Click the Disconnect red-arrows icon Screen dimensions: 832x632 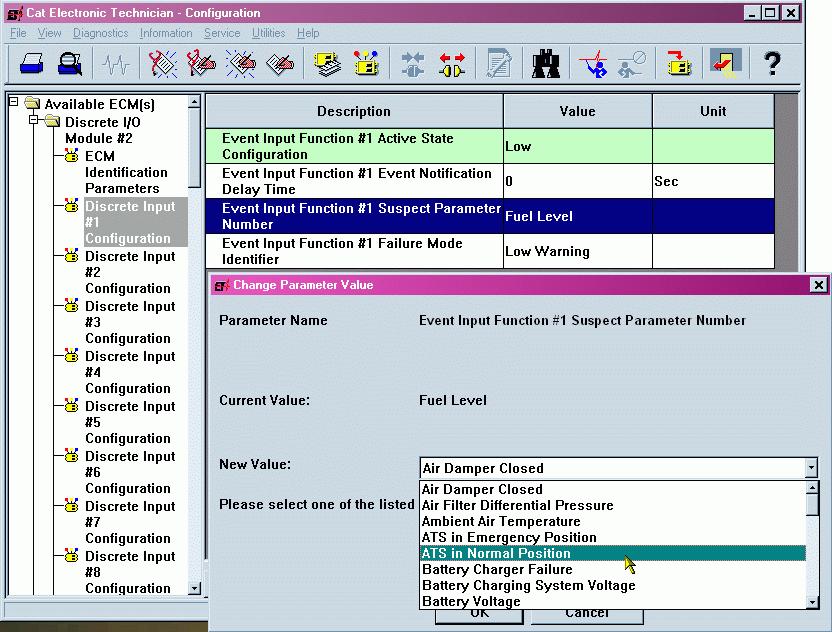[452, 64]
